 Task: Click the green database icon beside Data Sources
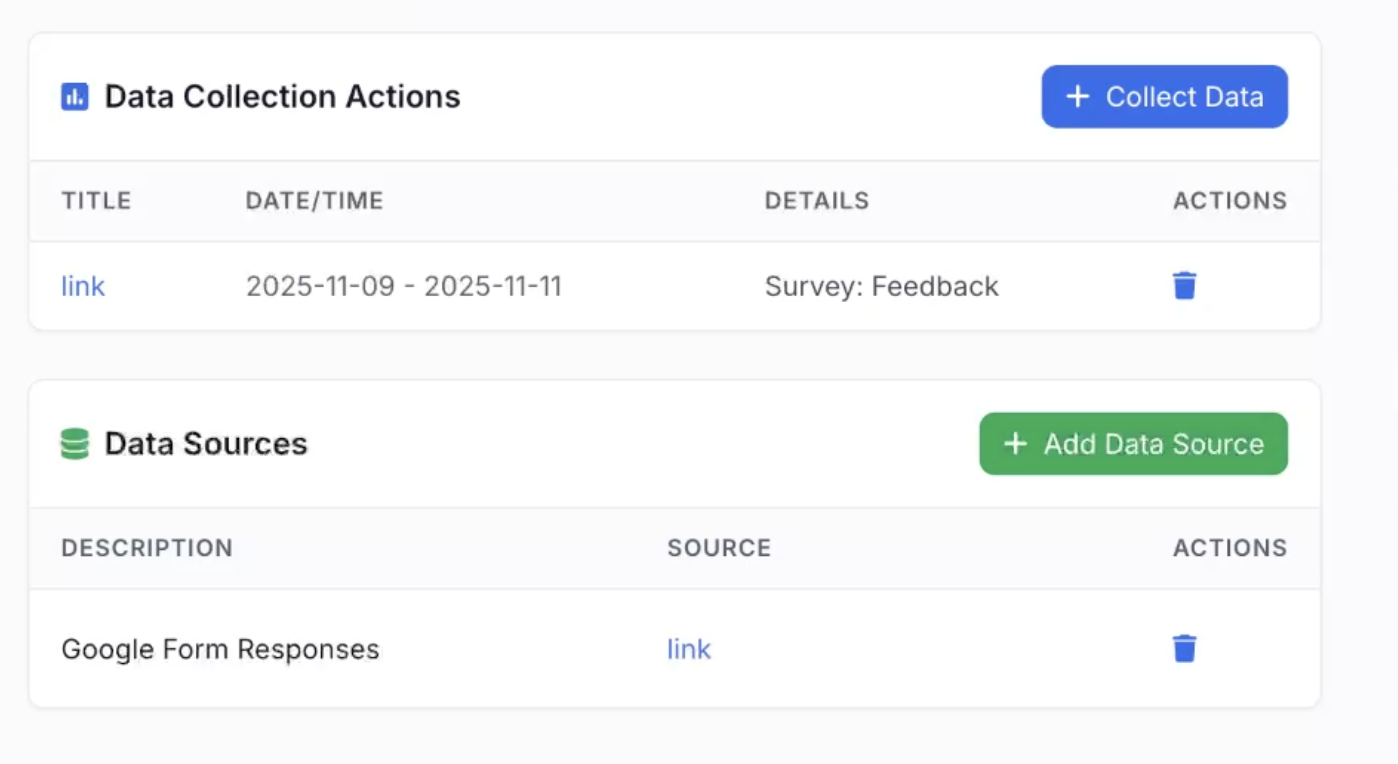75,444
